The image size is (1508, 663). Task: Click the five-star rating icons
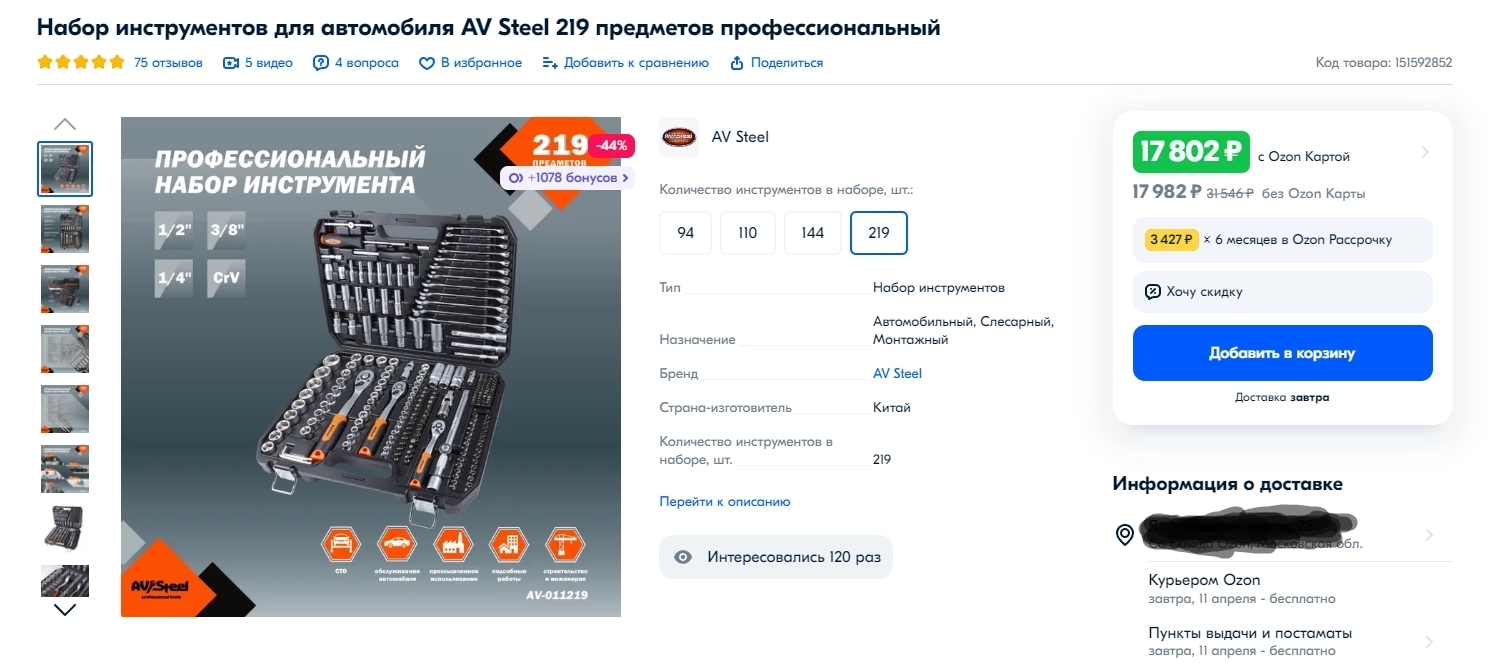point(81,62)
